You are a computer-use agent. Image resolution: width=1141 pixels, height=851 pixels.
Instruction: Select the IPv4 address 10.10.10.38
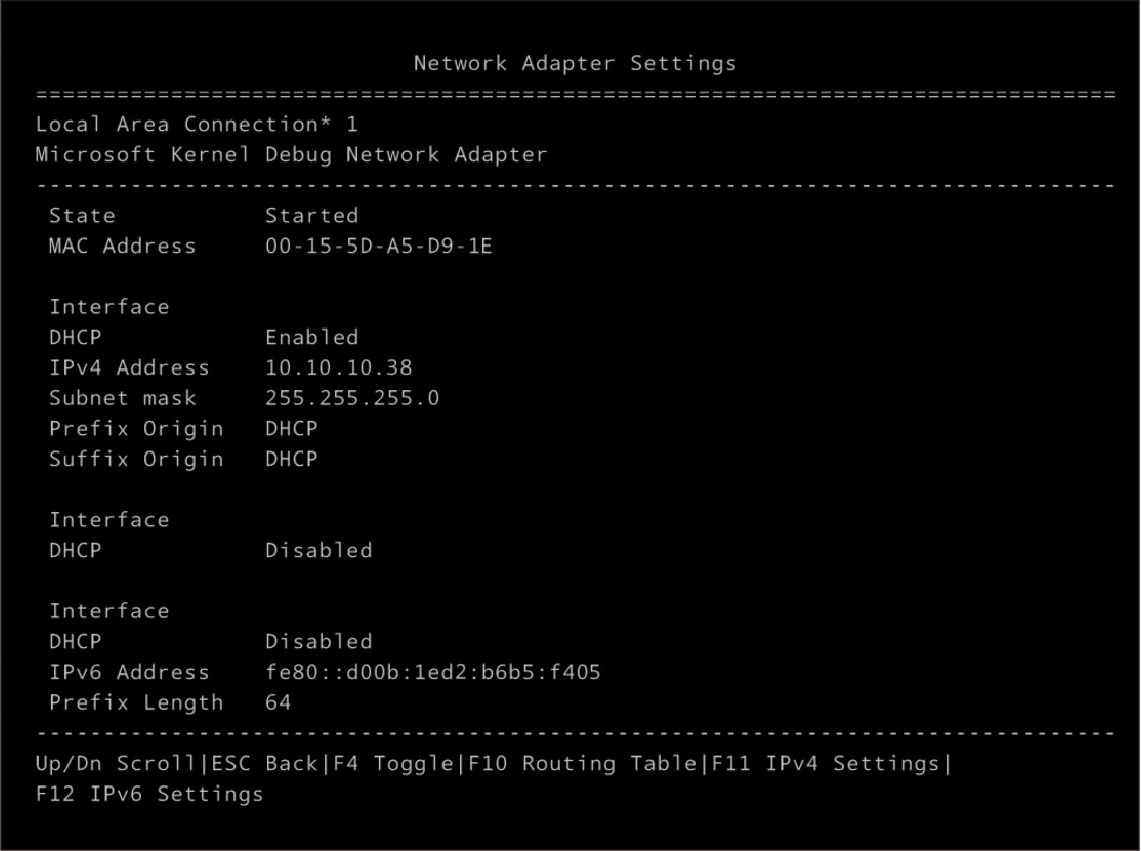click(338, 368)
